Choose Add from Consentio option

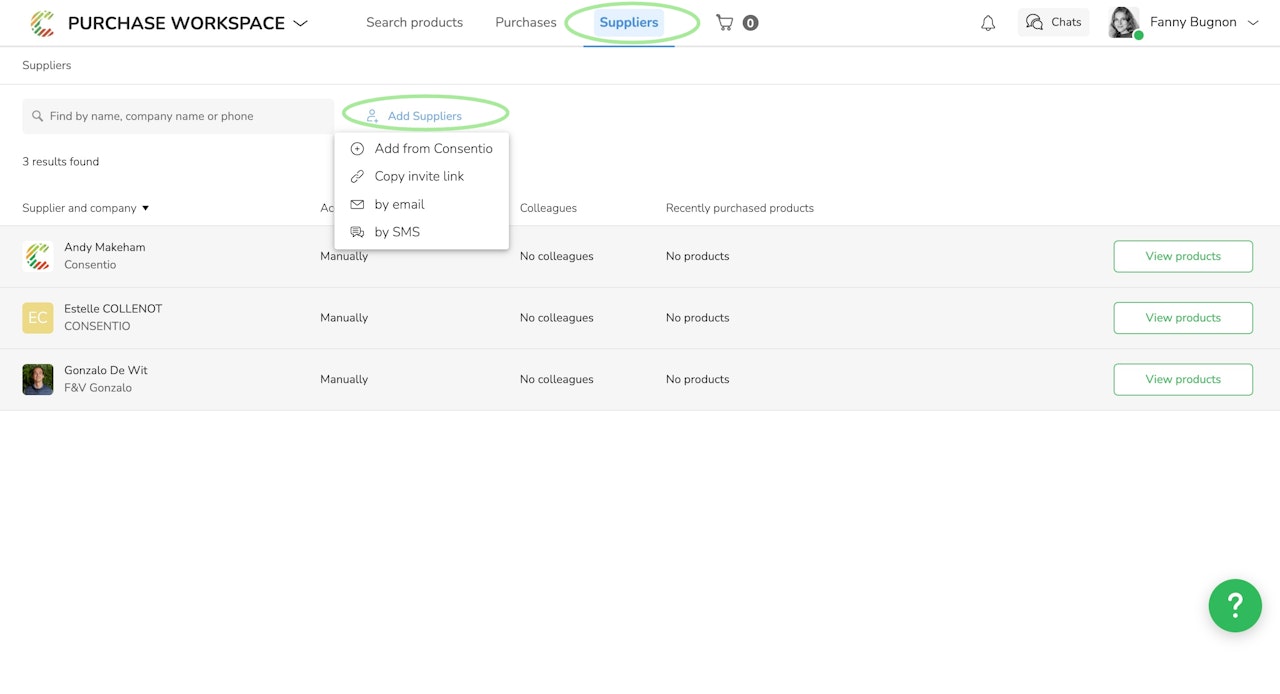pos(433,148)
